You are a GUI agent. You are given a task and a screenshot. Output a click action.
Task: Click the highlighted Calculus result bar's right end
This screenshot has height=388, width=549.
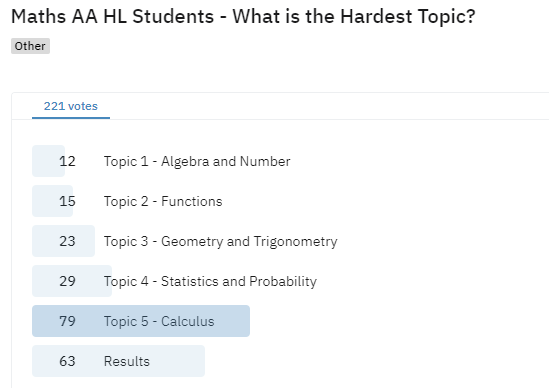pyautogui.click(x=246, y=321)
